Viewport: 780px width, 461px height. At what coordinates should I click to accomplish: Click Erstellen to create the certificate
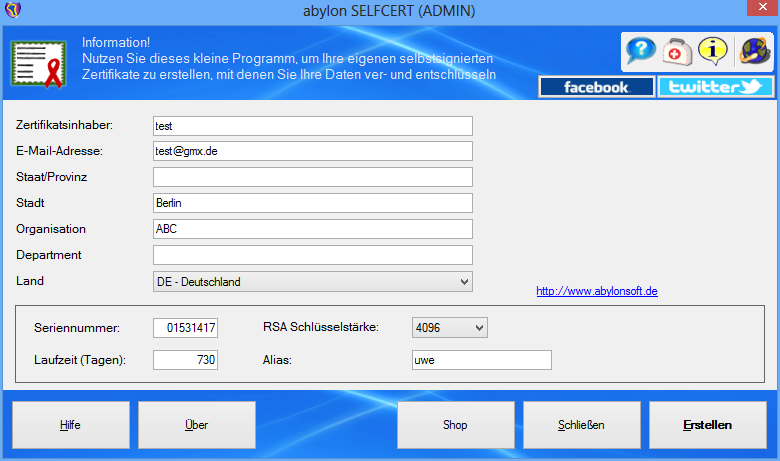click(708, 425)
